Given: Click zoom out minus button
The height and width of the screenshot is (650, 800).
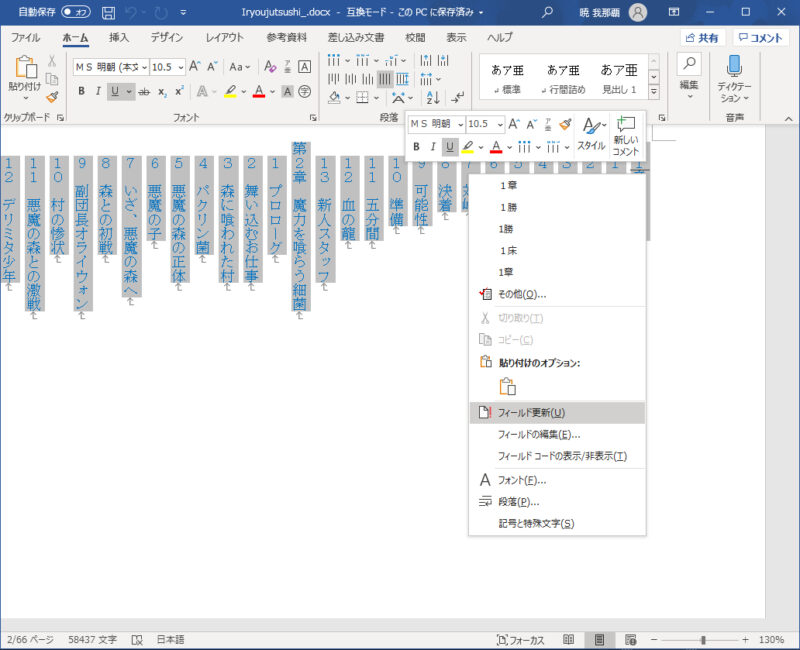Looking at the screenshot, I should (654, 640).
